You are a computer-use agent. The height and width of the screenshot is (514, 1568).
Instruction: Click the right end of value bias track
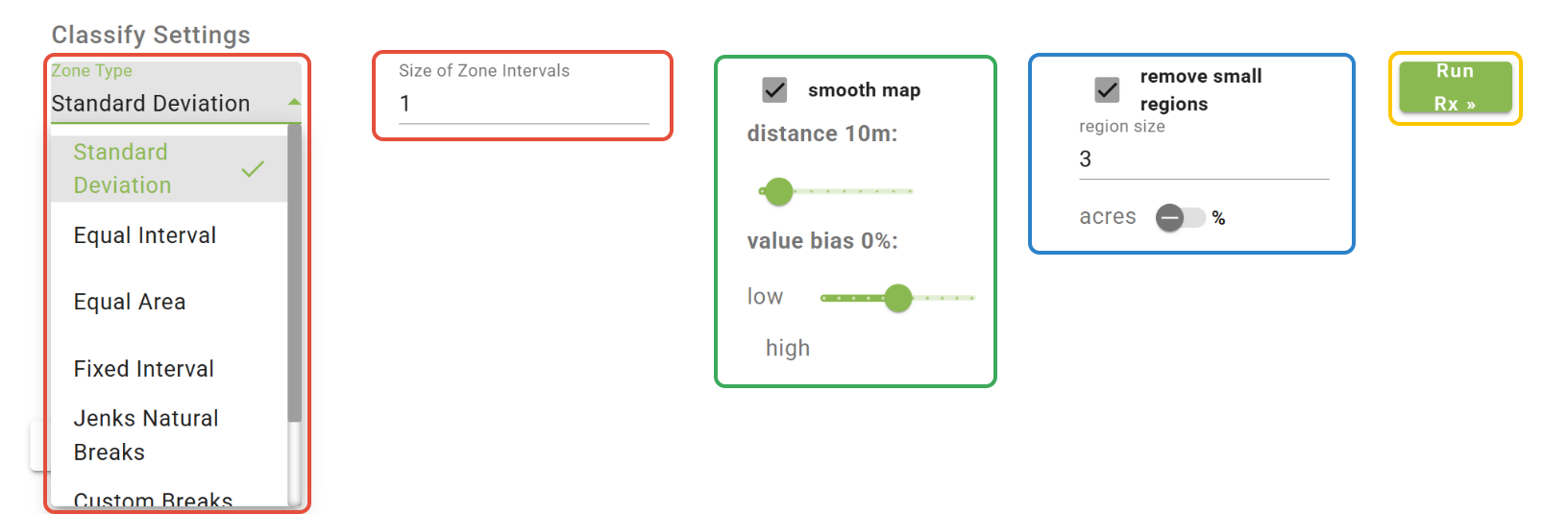[x=971, y=298]
